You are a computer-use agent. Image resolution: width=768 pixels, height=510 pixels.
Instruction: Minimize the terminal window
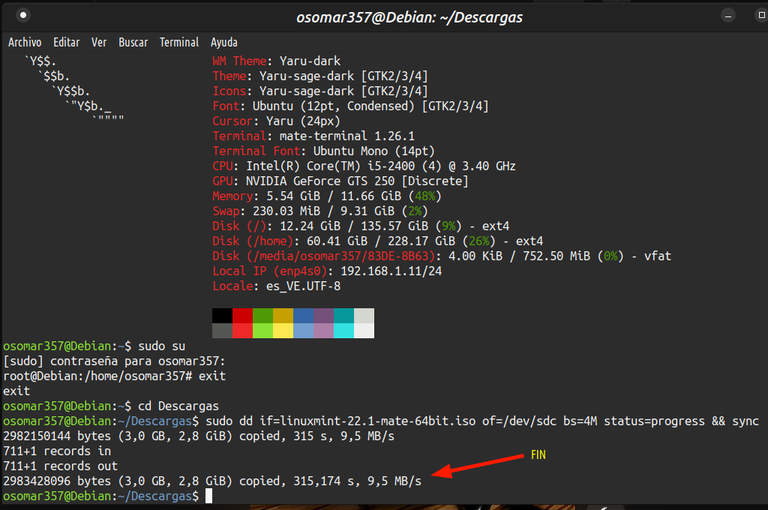point(728,16)
